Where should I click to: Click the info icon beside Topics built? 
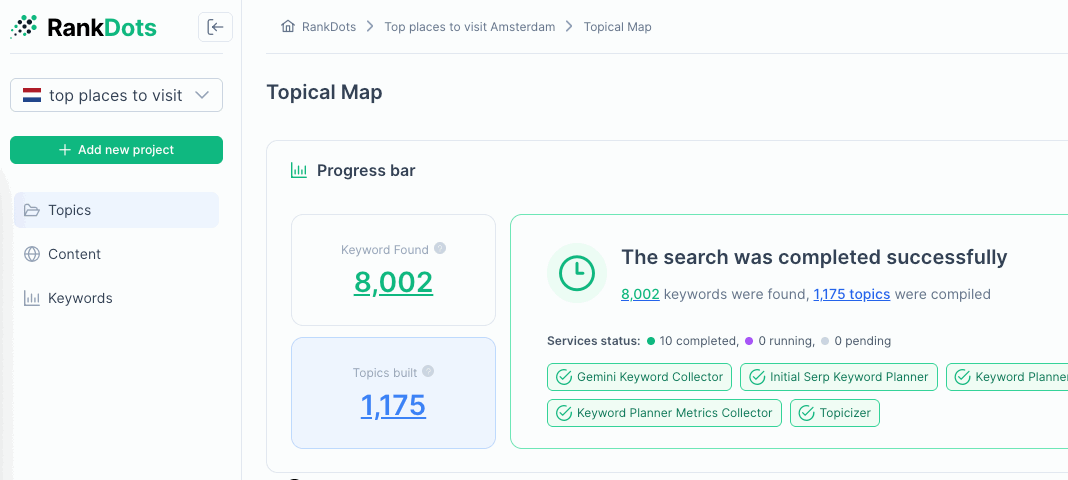(x=428, y=372)
